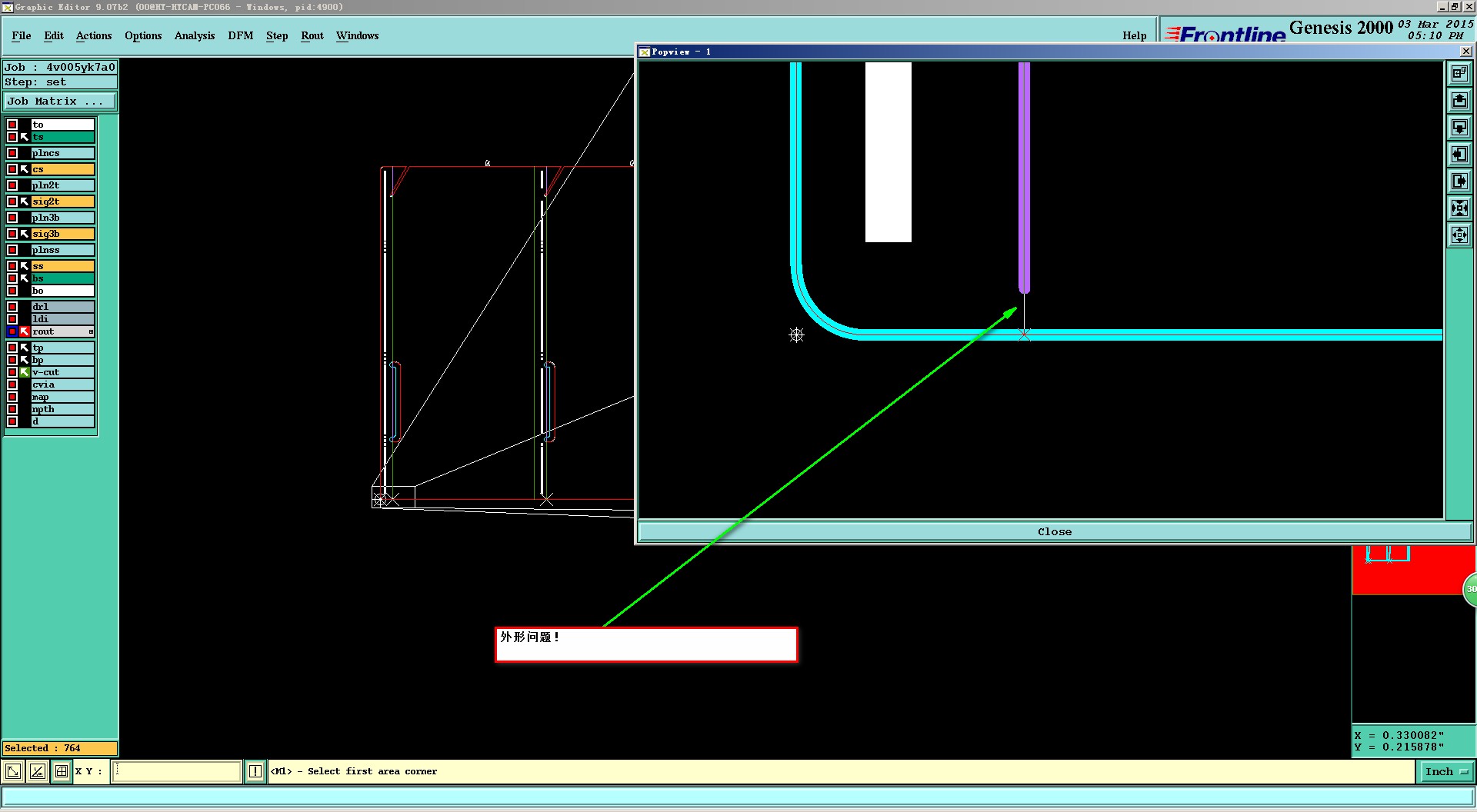
Task: Open the Actions menu
Action: 94,35
